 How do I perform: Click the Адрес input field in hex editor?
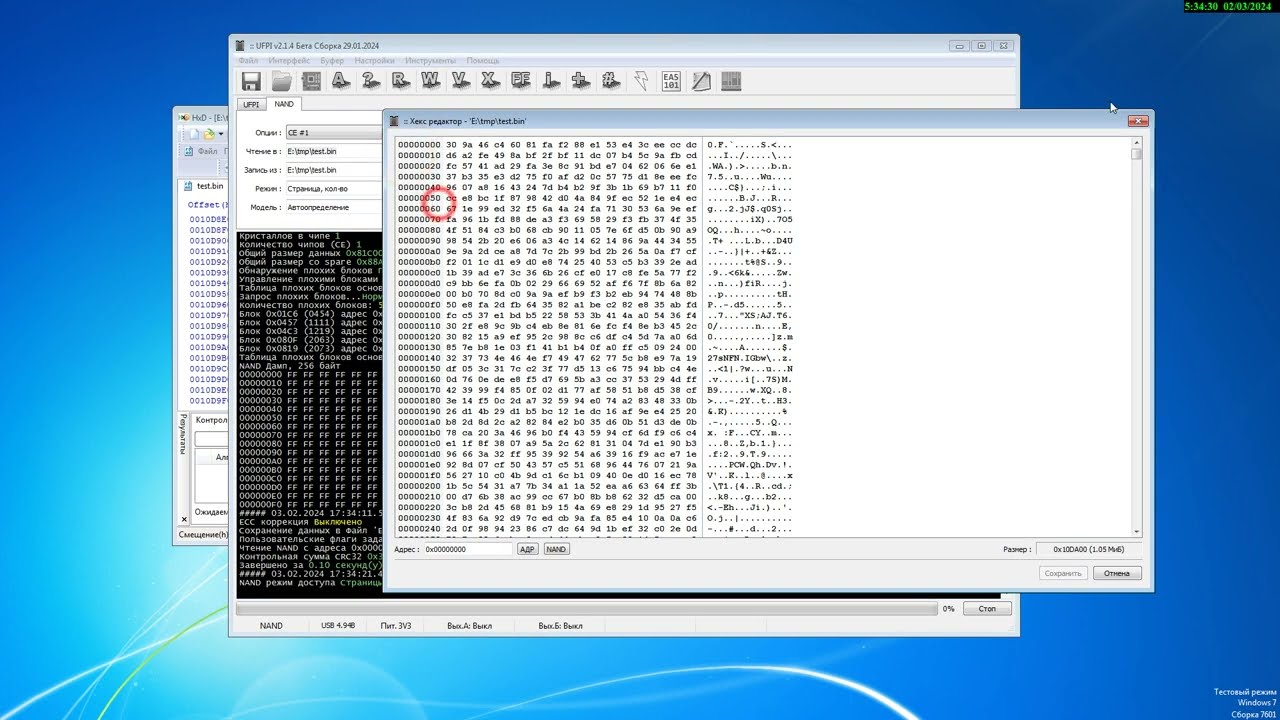(x=467, y=549)
